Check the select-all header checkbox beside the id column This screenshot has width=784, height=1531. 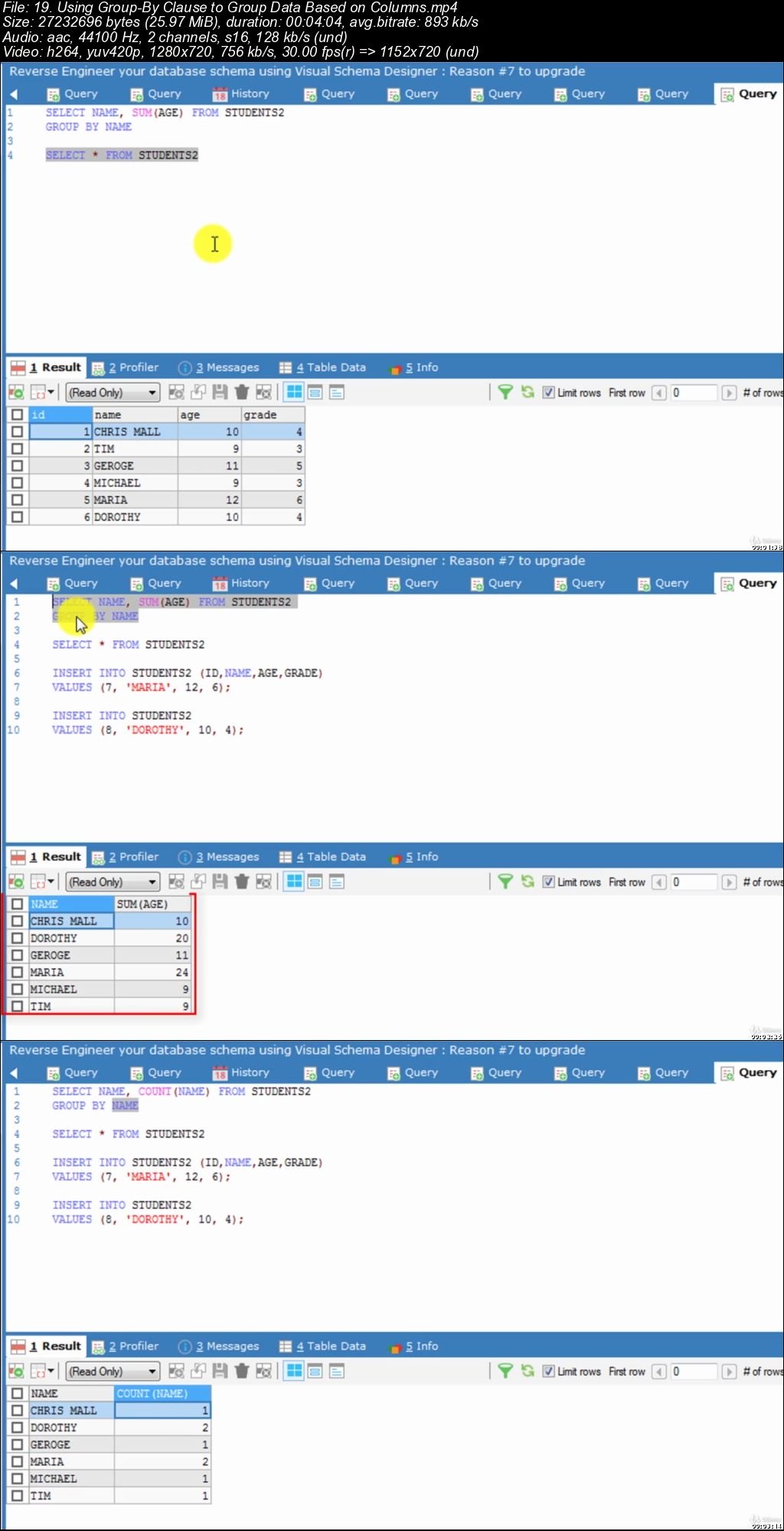(x=17, y=414)
